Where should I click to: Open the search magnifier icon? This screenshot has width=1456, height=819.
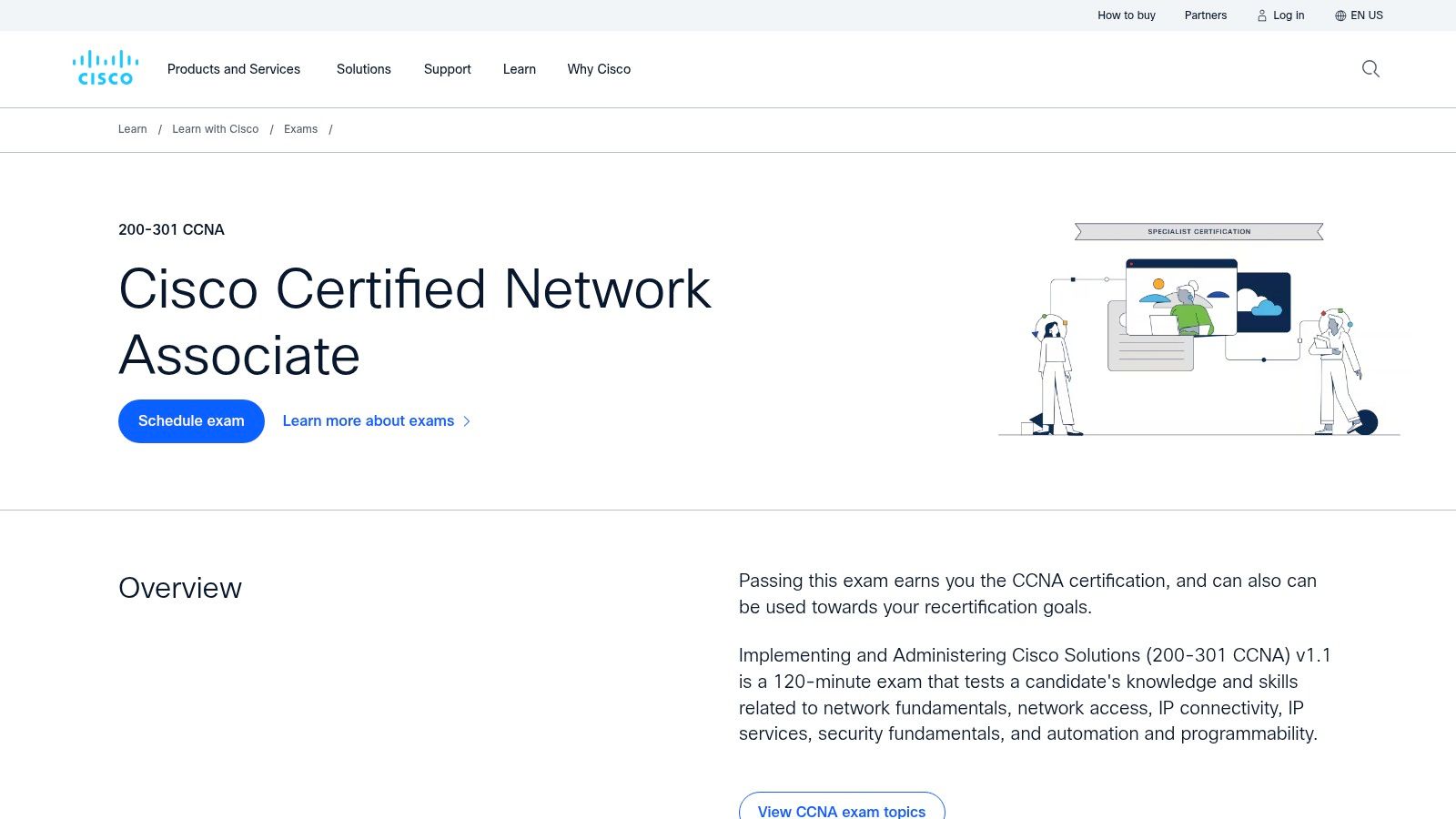click(1370, 69)
